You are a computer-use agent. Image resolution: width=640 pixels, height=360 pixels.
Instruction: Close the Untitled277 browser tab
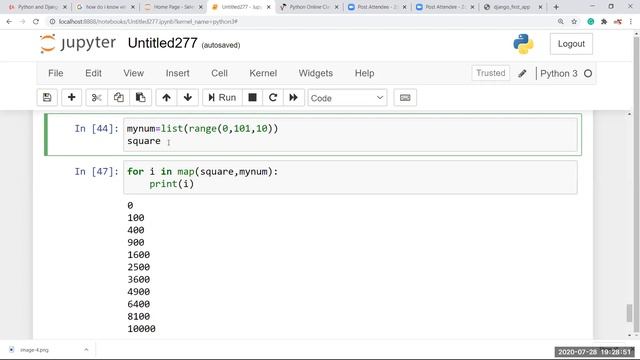tap(269, 7)
